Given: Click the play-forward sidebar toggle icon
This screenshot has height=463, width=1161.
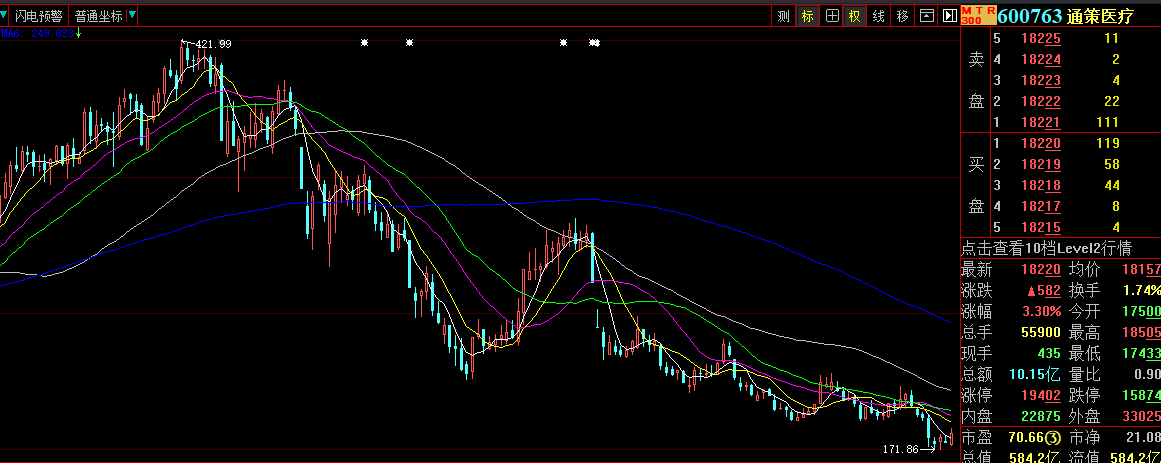Looking at the screenshot, I should [x=949, y=16].
